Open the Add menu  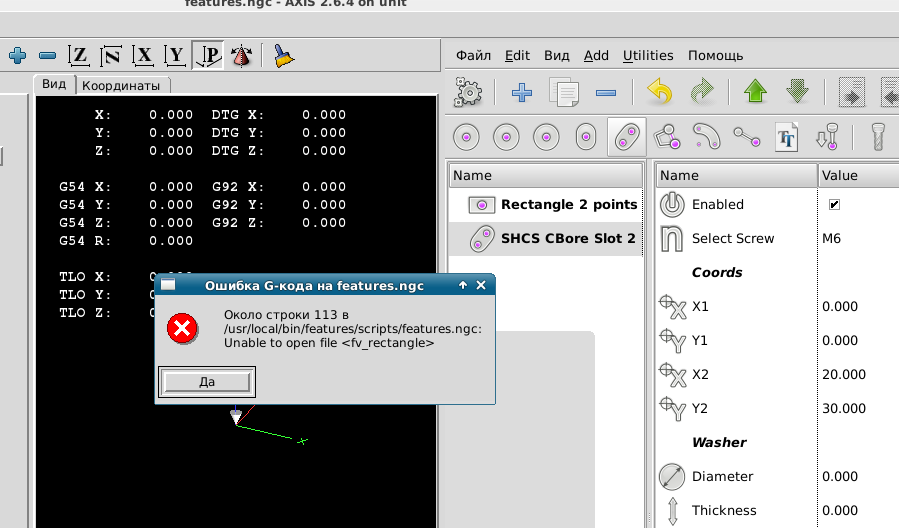click(596, 56)
